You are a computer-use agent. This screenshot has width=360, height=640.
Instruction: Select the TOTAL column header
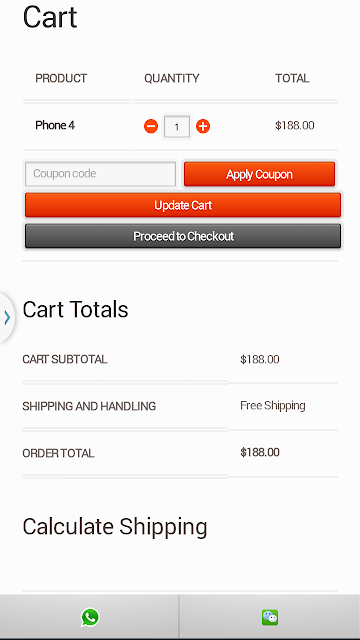pyautogui.click(x=292, y=78)
